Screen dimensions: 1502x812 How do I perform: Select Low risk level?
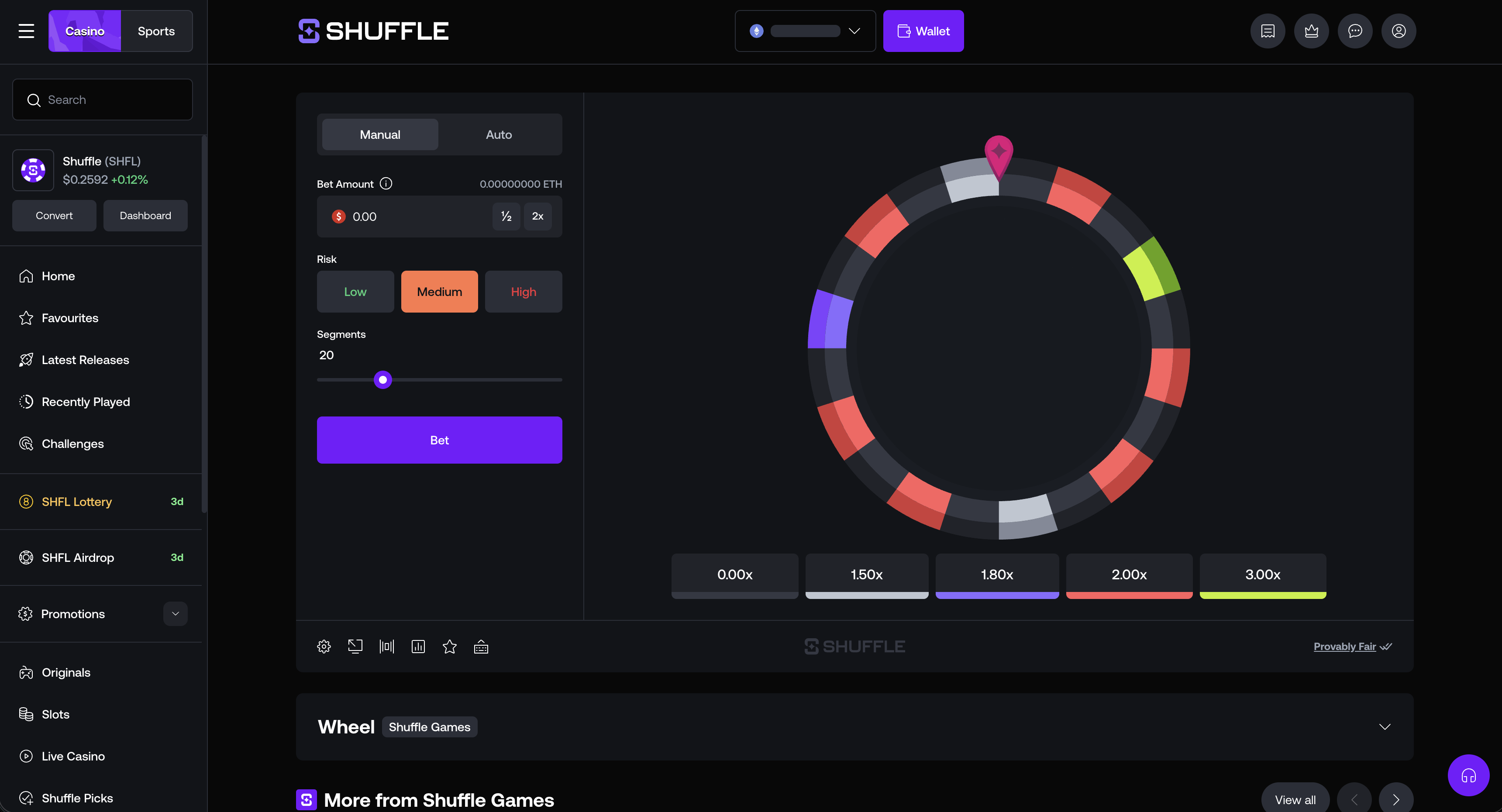pyautogui.click(x=355, y=292)
